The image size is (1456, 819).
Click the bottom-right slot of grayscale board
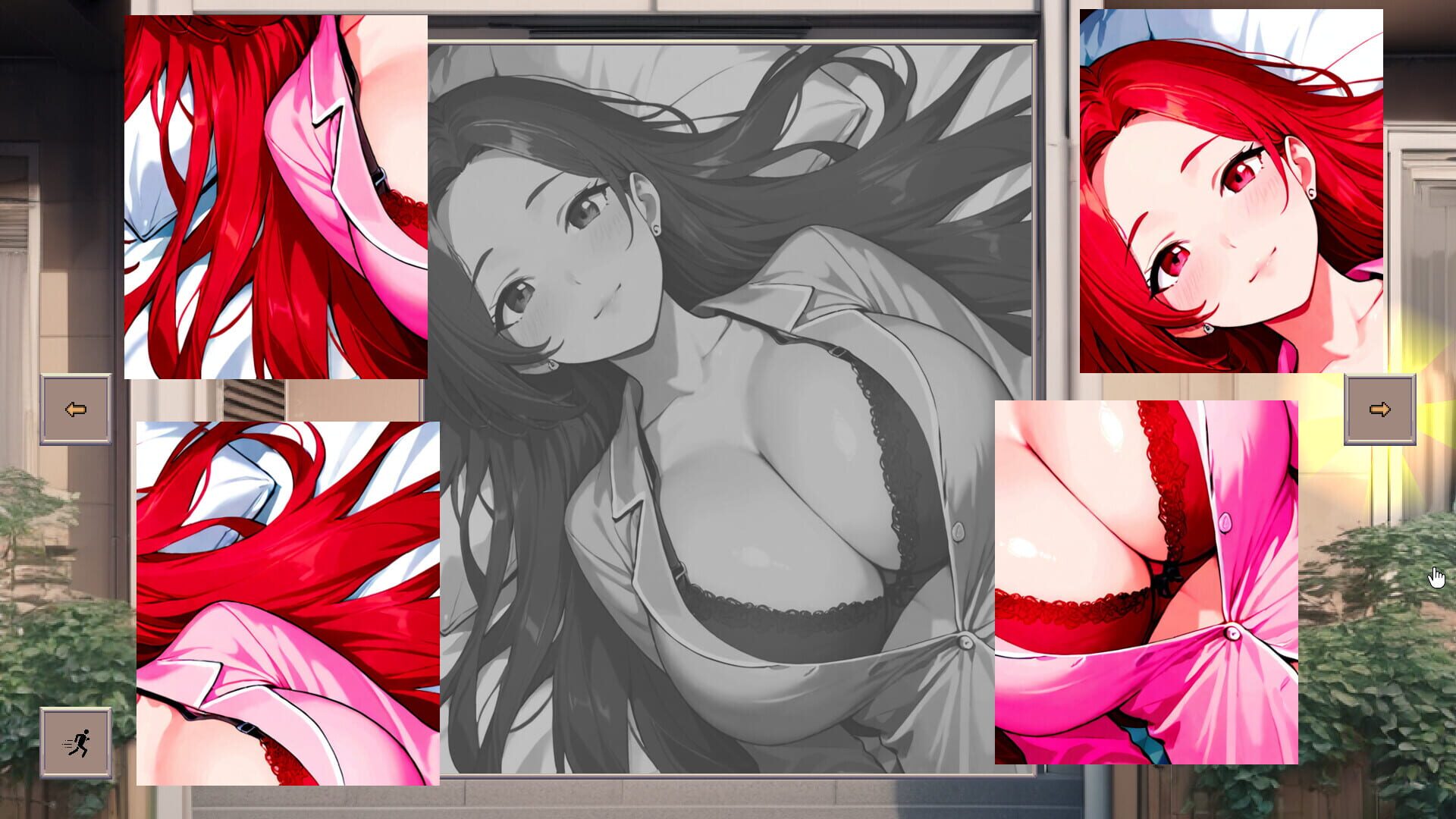883,591
